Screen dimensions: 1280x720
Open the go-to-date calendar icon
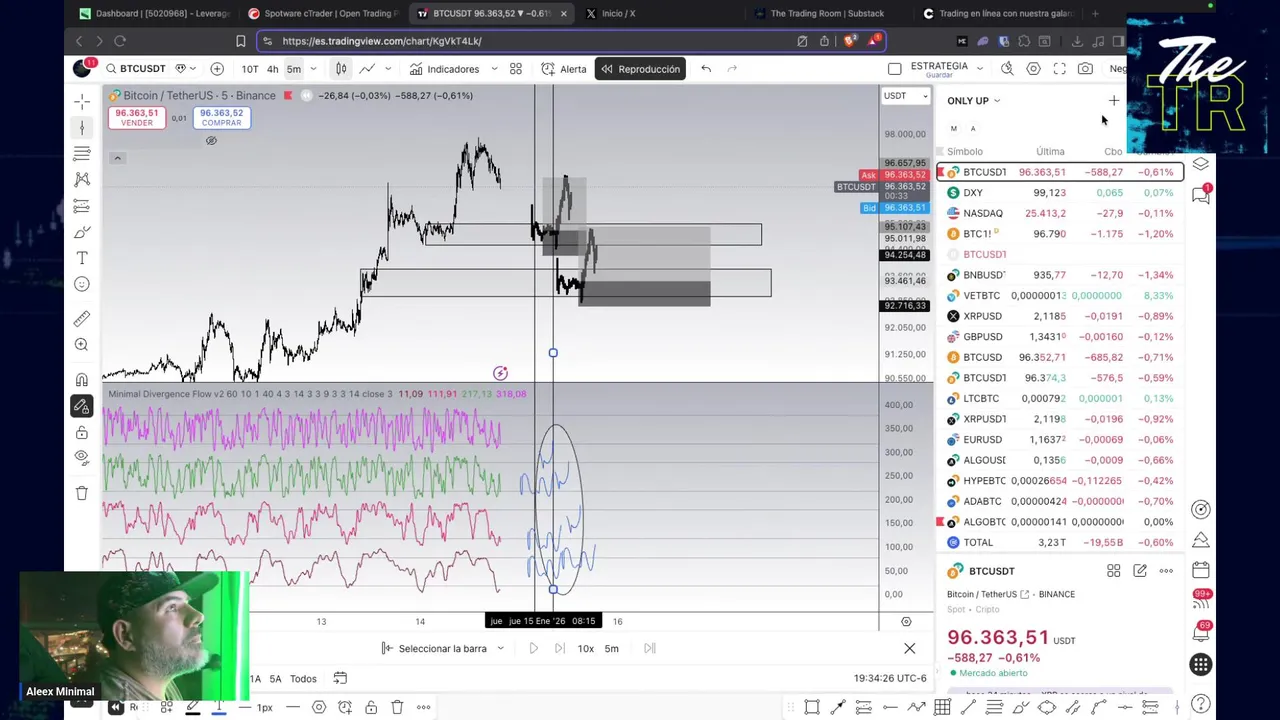340,678
